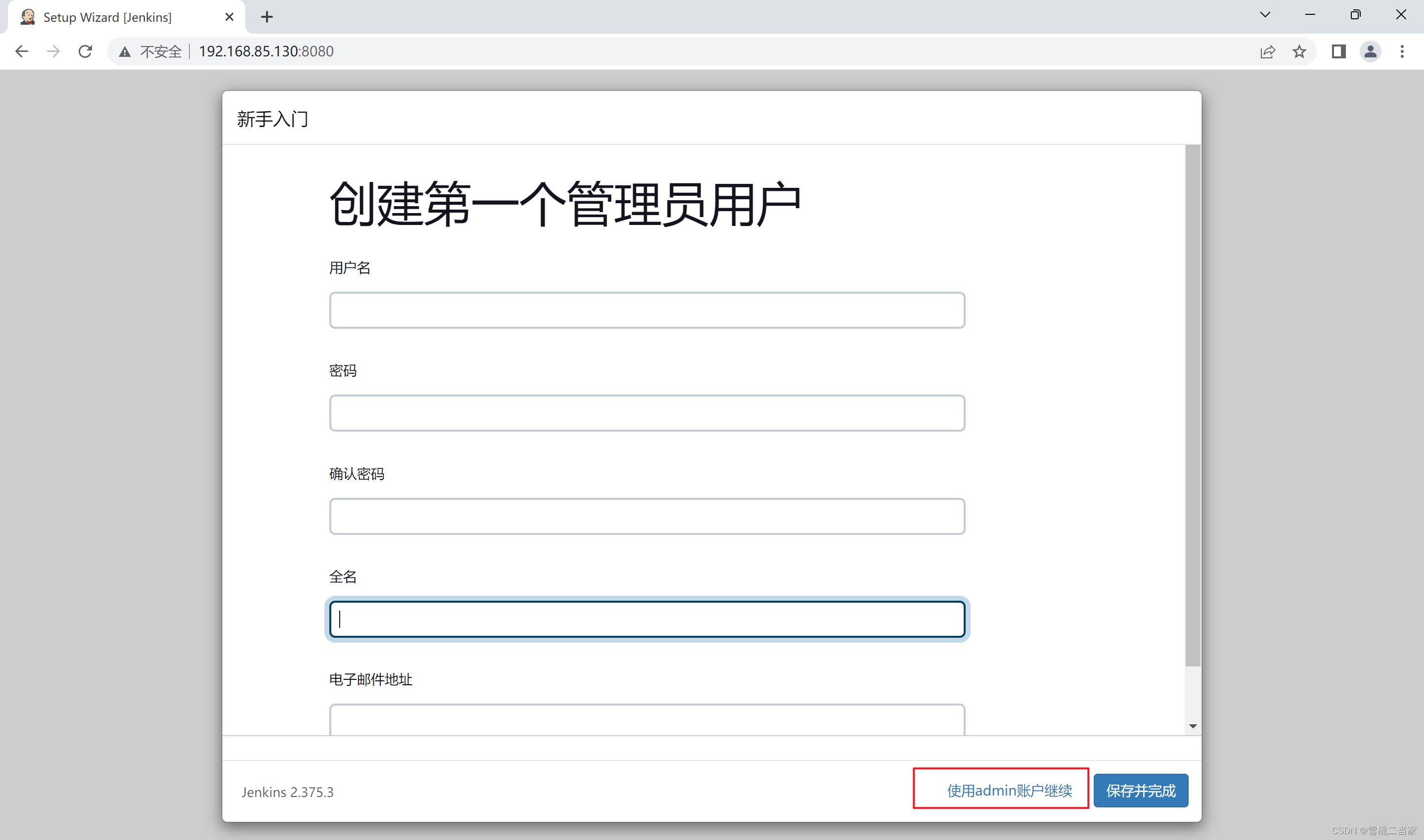This screenshot has width=1424, height=840.
Task: Open a new browser tab
Action: [x=267, y=17]
